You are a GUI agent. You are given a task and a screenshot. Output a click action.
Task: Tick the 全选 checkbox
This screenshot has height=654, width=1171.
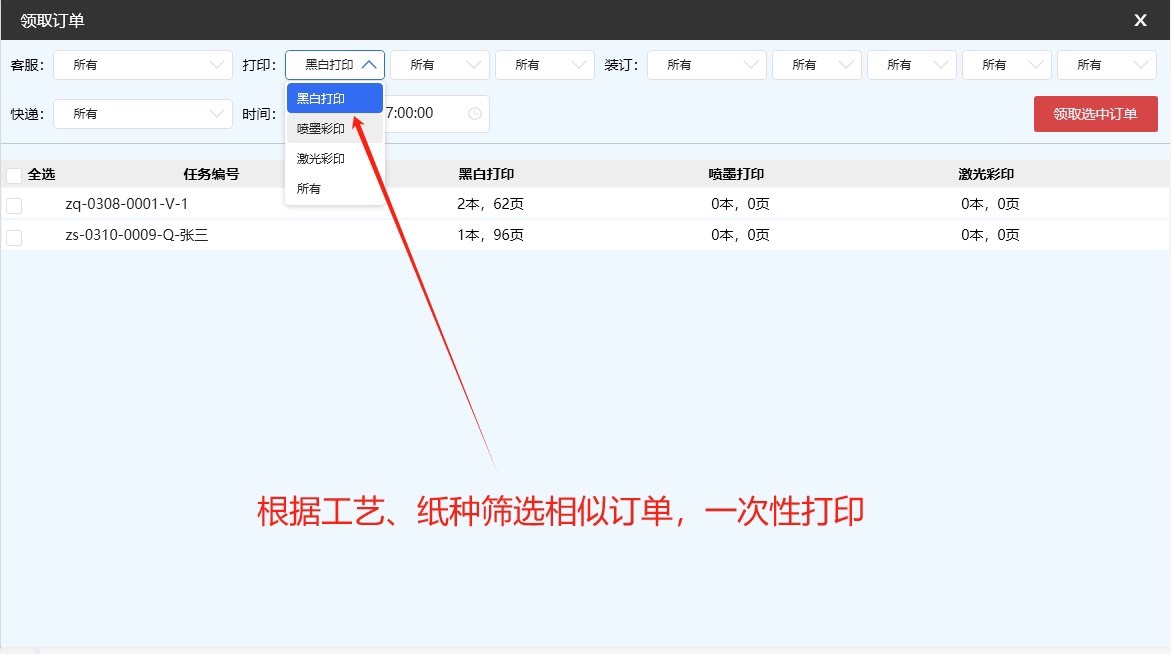click(x=14, y=175)
